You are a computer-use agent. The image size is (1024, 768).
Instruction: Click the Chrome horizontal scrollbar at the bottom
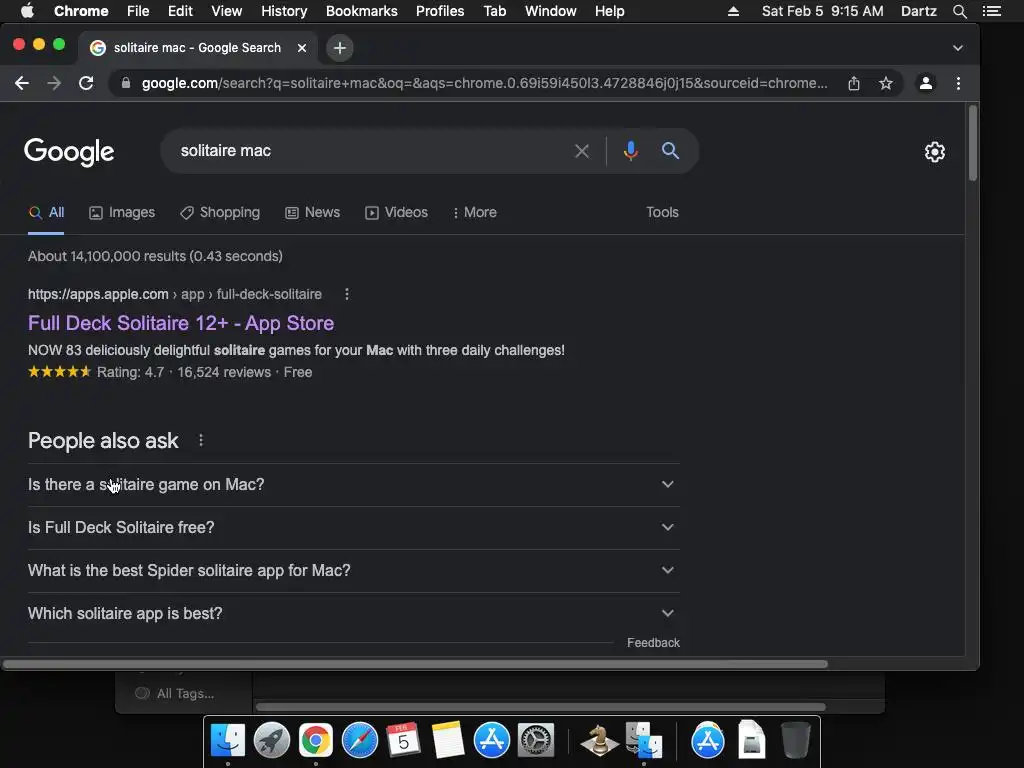coord(415,665)
